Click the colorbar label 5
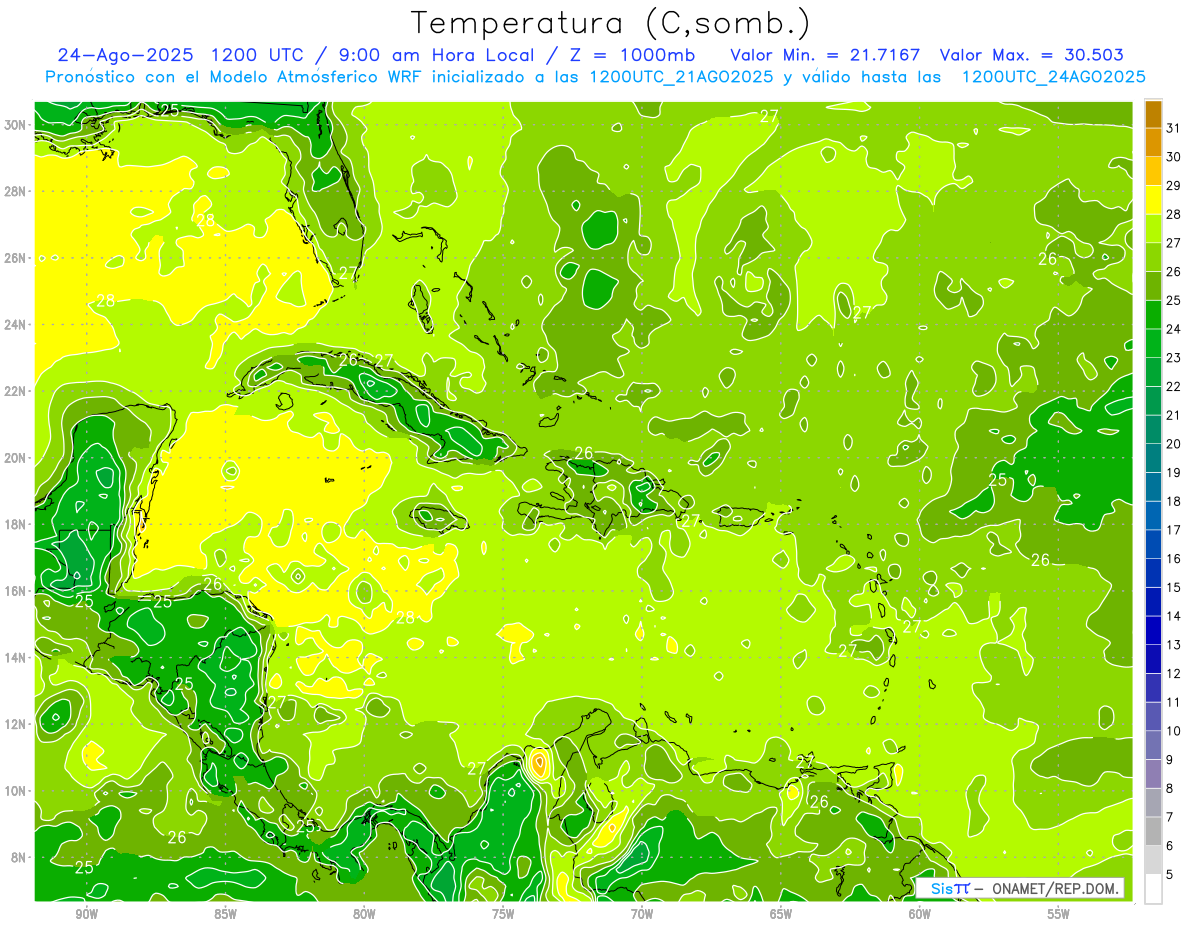 coord(1170,874)
